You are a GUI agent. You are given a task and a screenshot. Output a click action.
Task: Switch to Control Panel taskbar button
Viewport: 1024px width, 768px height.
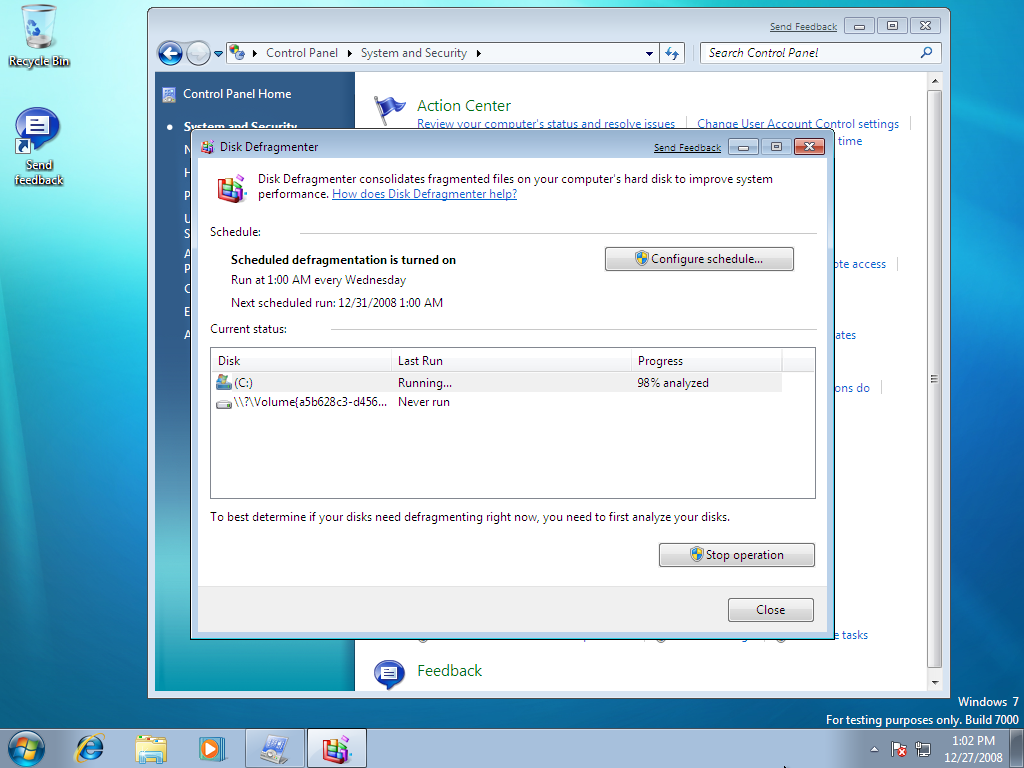pyautogui.click(x=275, y=748)
